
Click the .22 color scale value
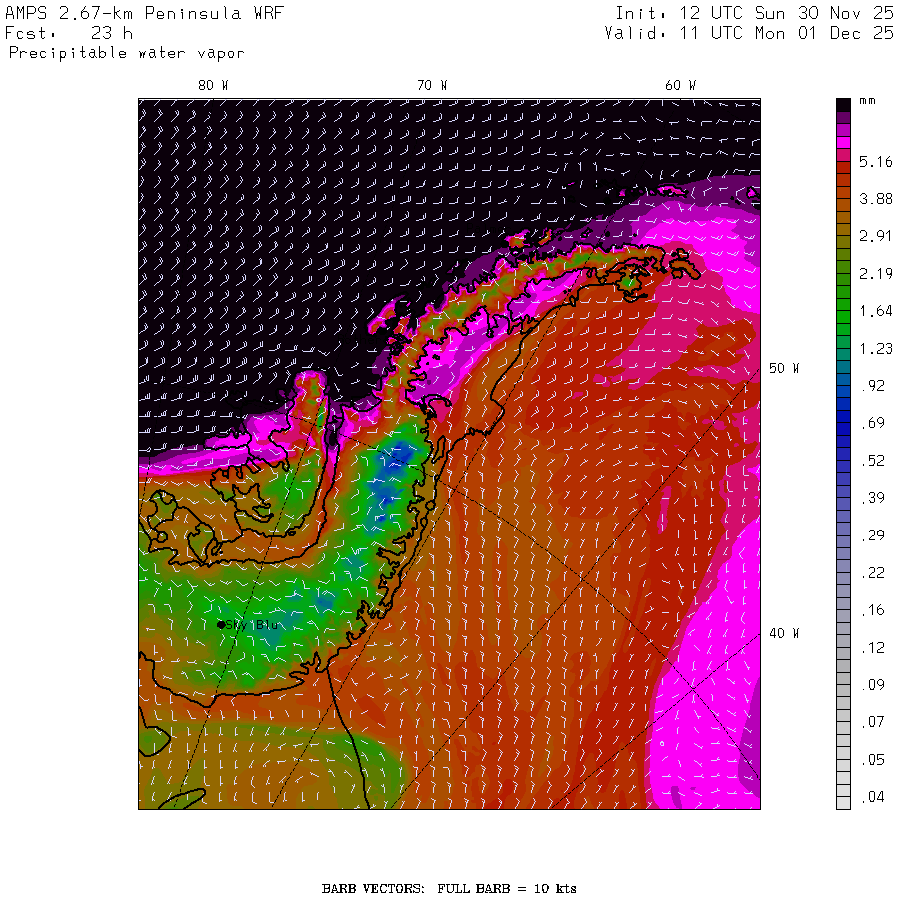[x=874, y=573]
